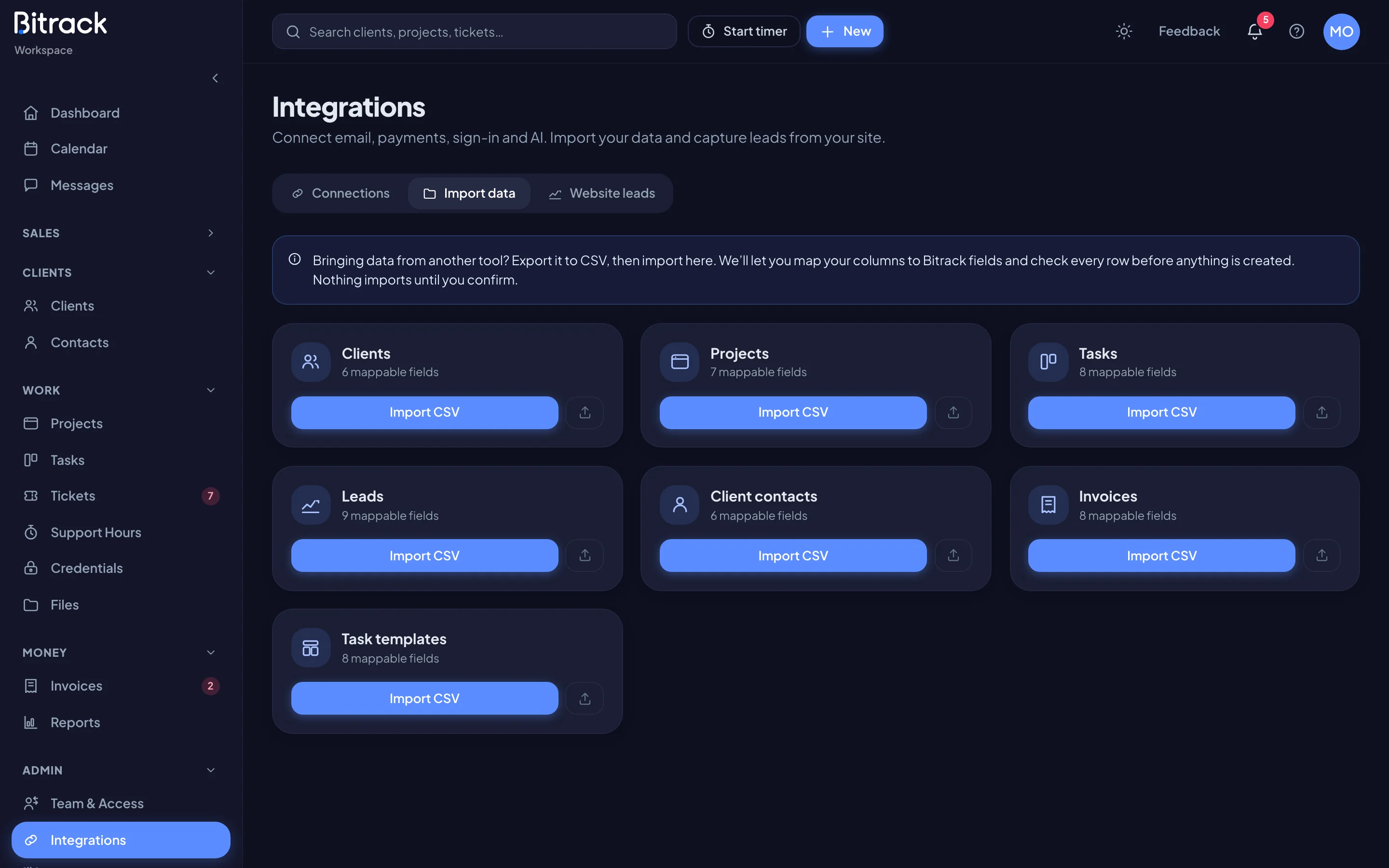Click the upload icon on Client contacts card

(x=953, y=555)
